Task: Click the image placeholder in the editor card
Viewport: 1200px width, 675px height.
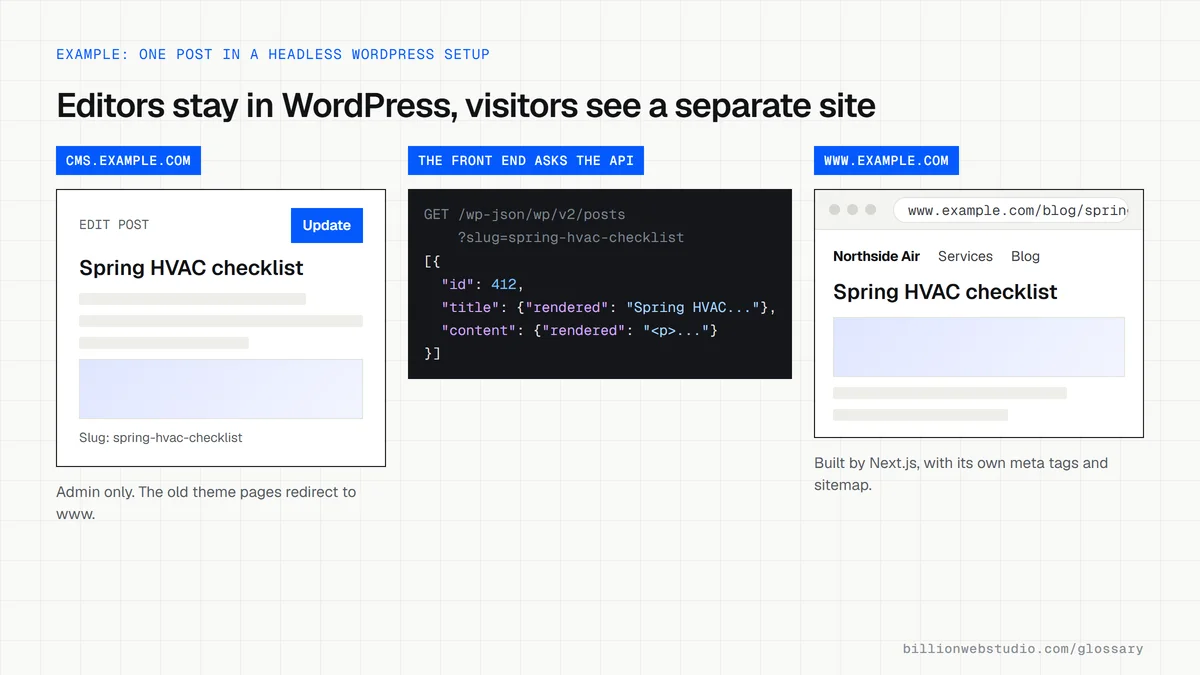Action: click(221, 389)
